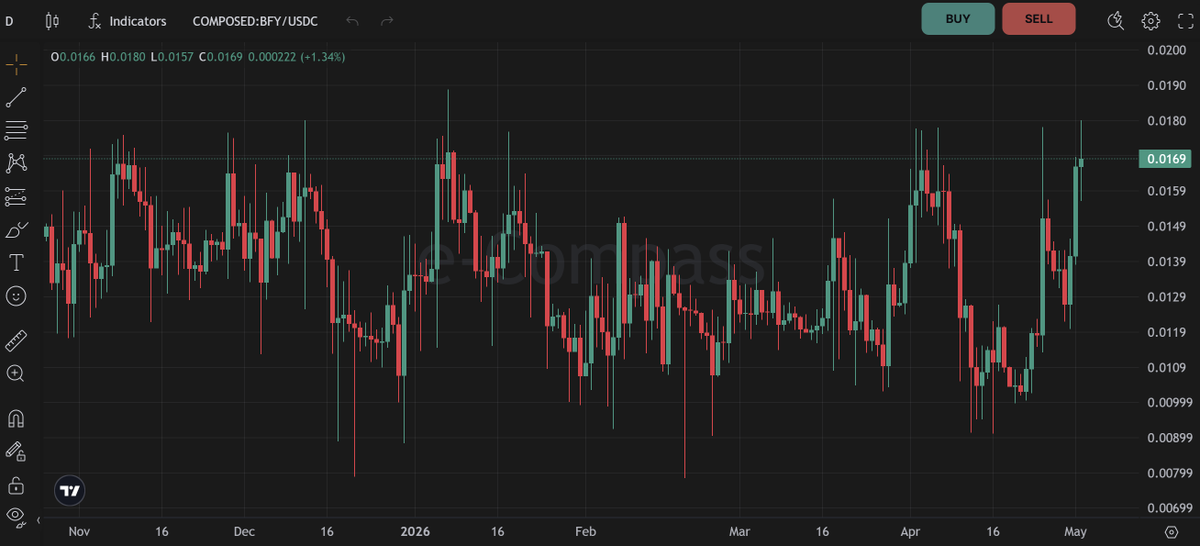Image resolution: width=1200 pixels, height=546 pixels.
Task: Click the 0.00799 price axis label
Action: (1168, 473)
